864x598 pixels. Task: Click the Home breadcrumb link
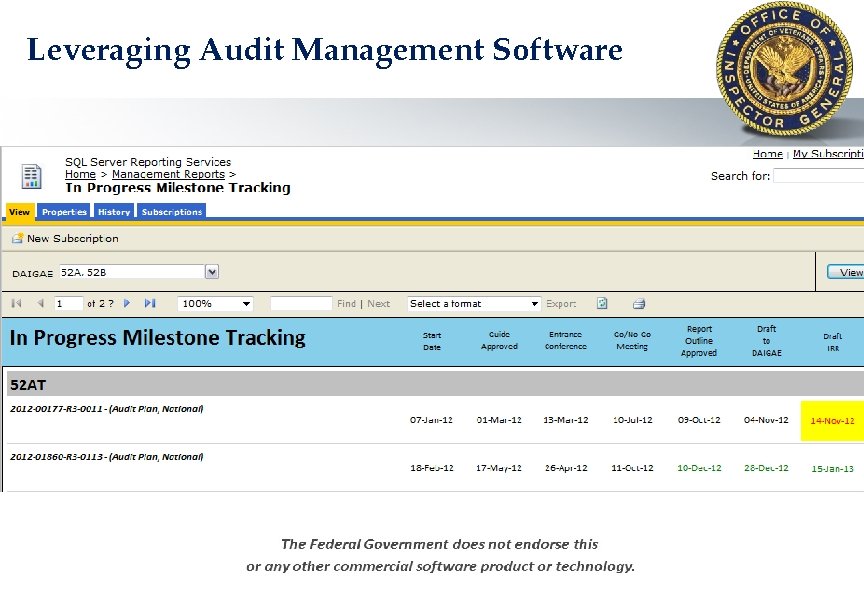80,174
